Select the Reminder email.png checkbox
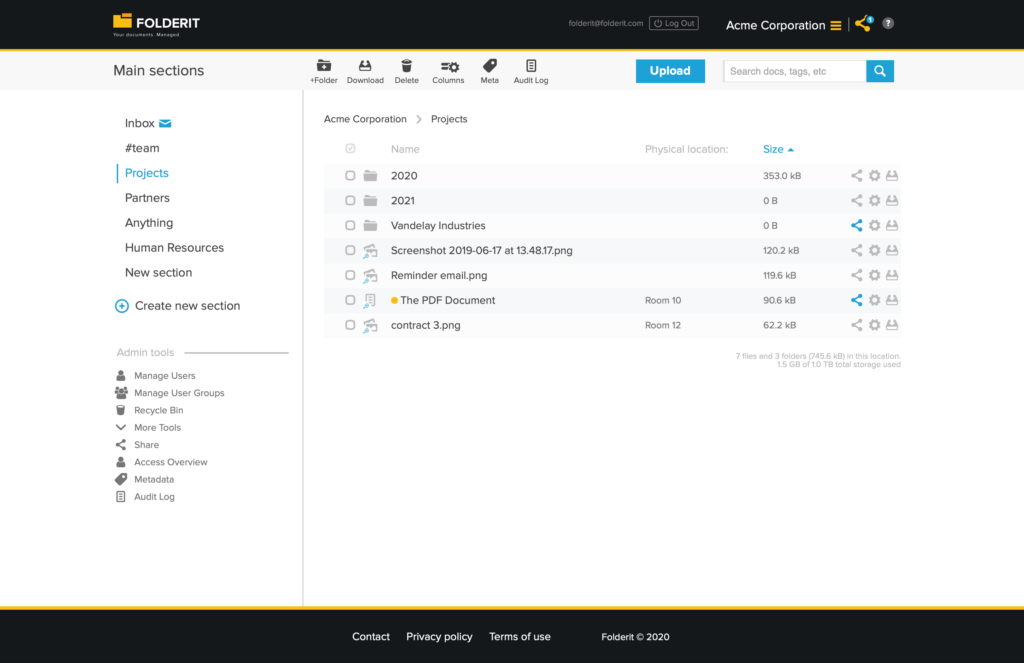 (350, 275)
